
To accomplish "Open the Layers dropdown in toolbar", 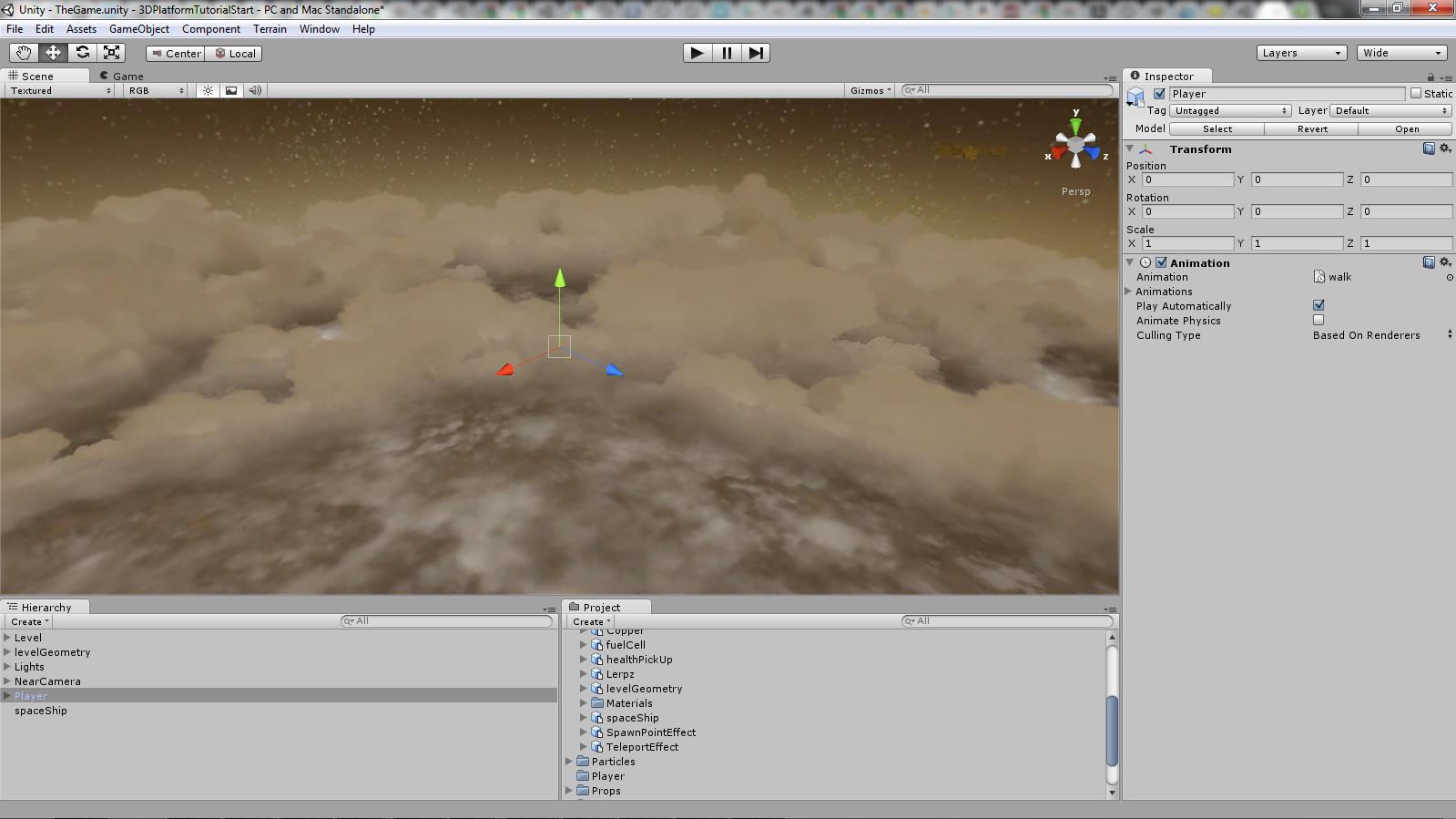I will tap(1301, 53).
